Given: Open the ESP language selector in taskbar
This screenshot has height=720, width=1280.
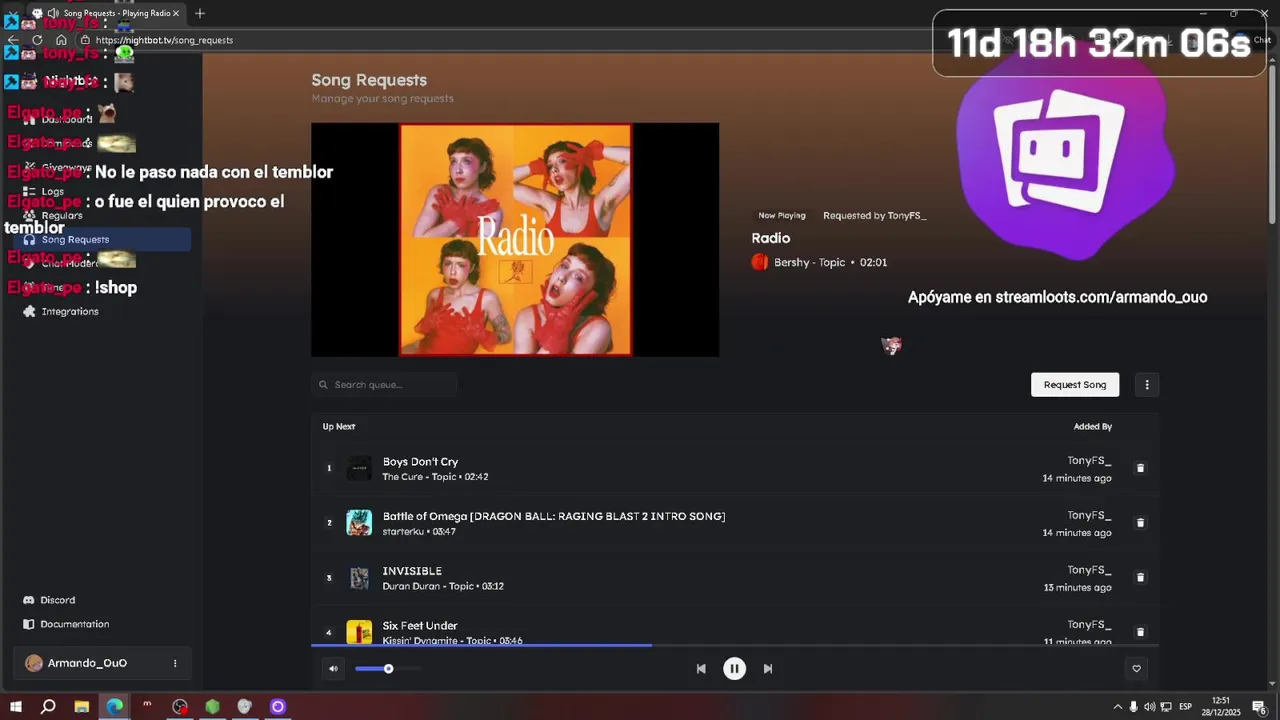Looking at the screenshot, I should [1185, 707].
